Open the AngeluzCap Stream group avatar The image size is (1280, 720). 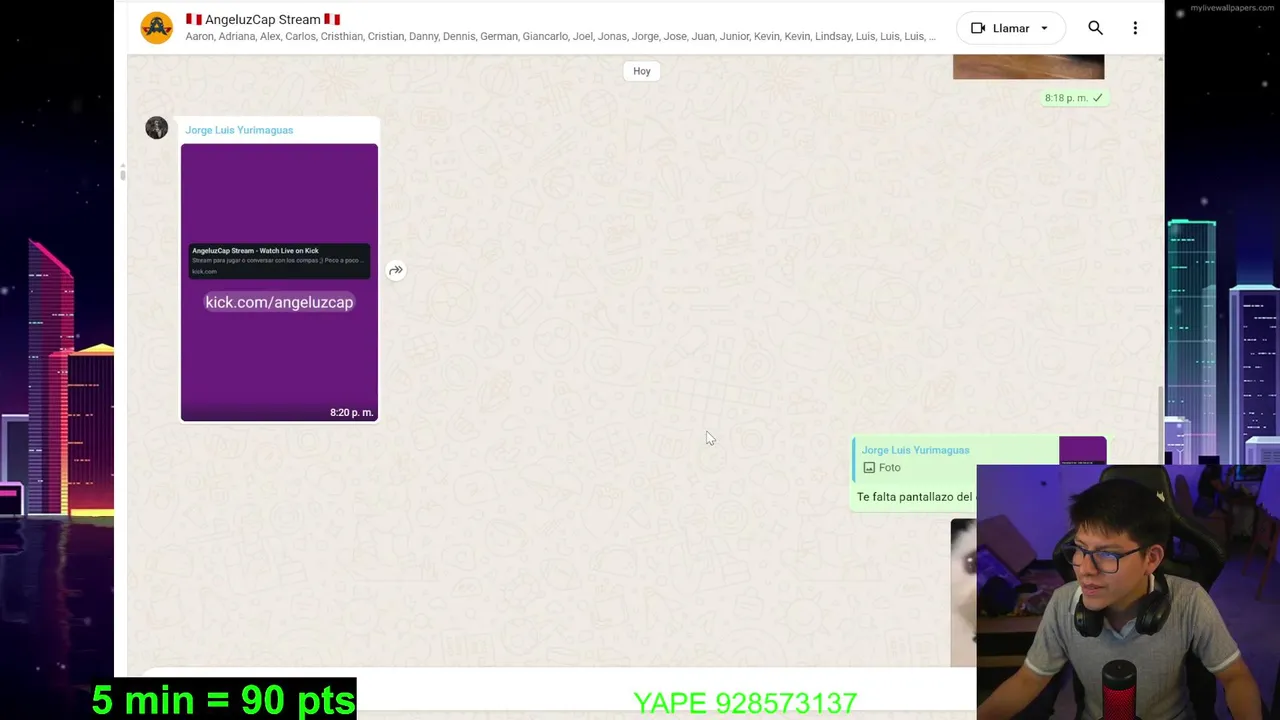[x=156, y=28]
